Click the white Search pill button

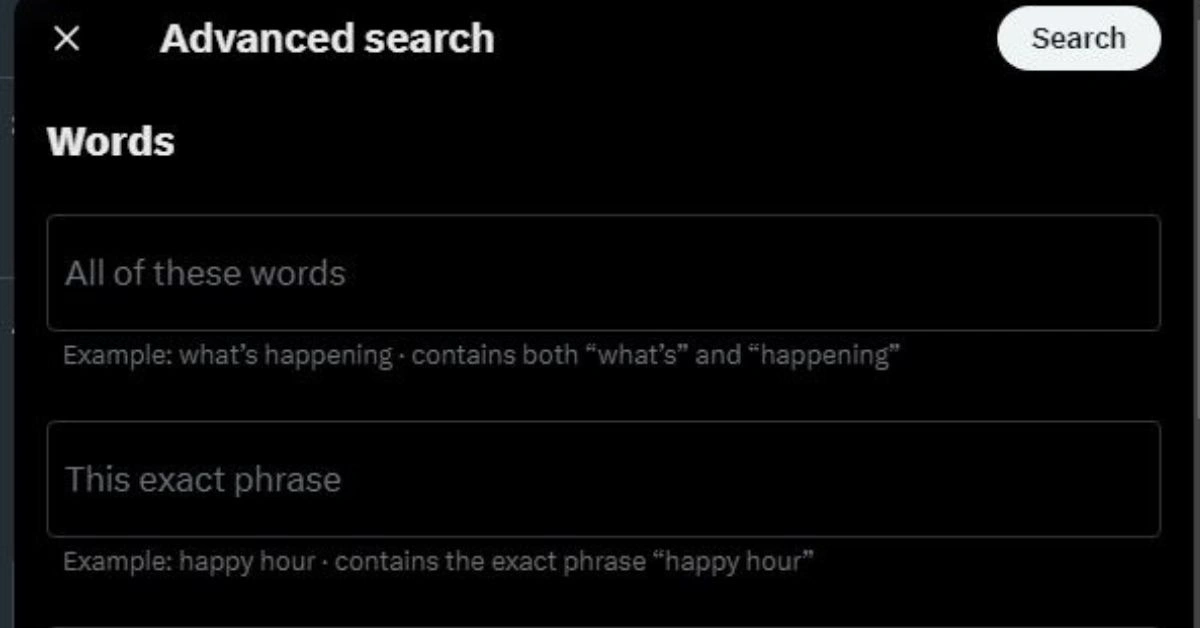pos(1078,39)
